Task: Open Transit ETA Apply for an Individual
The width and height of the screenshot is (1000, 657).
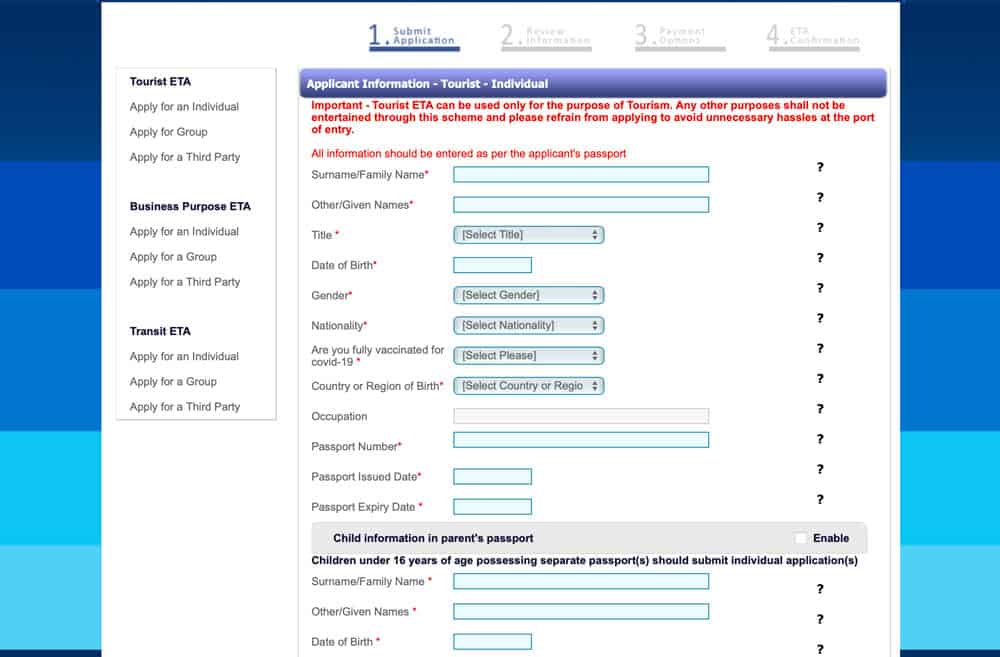Action: tap(184, 356)
